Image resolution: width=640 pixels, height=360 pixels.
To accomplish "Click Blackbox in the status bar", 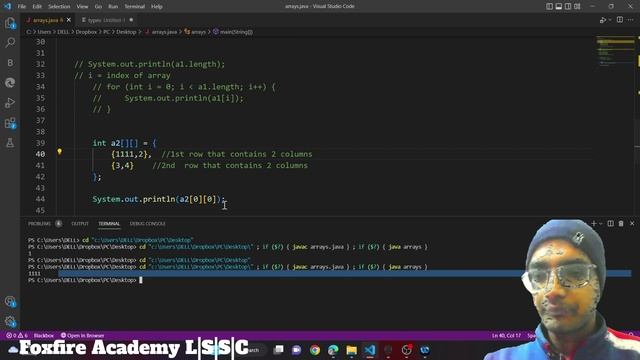I will (44, 336).
